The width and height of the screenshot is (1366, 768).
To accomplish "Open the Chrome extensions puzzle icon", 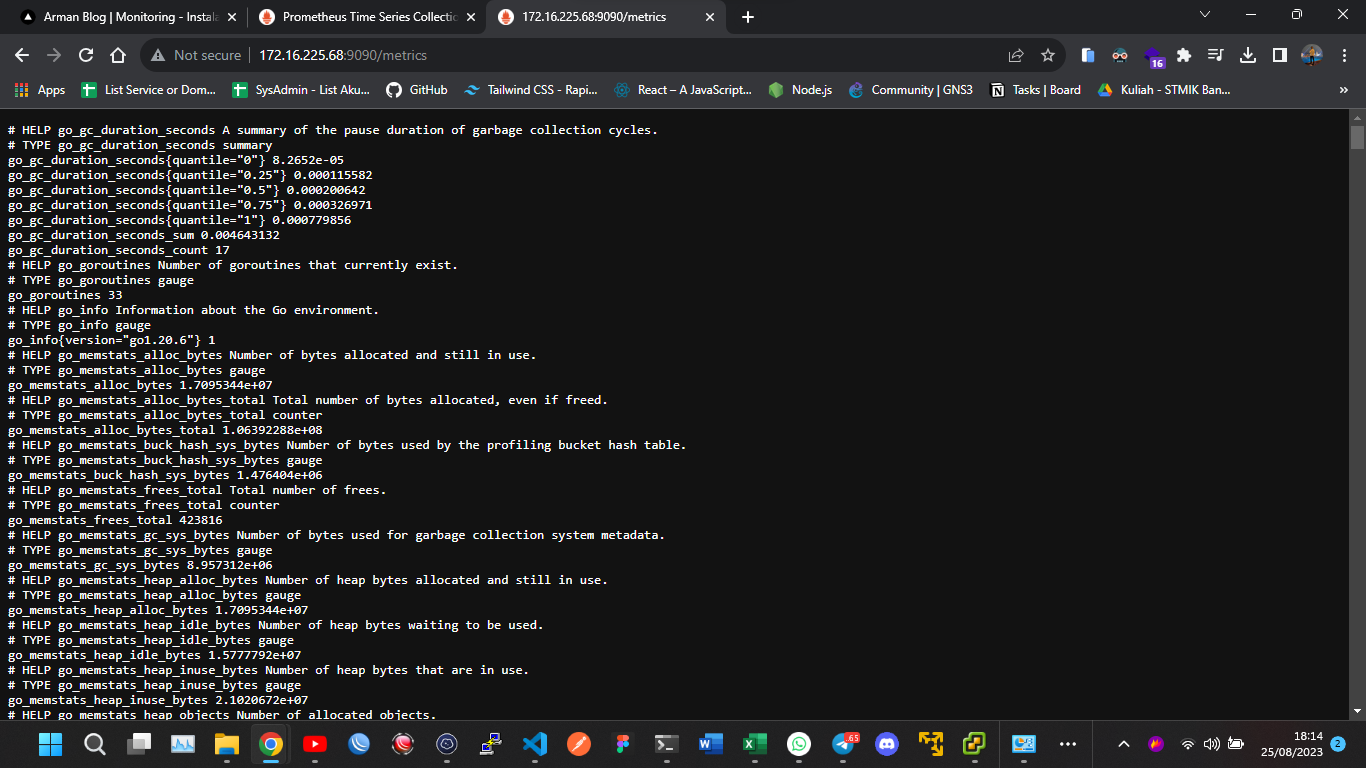I will 1184,55.
